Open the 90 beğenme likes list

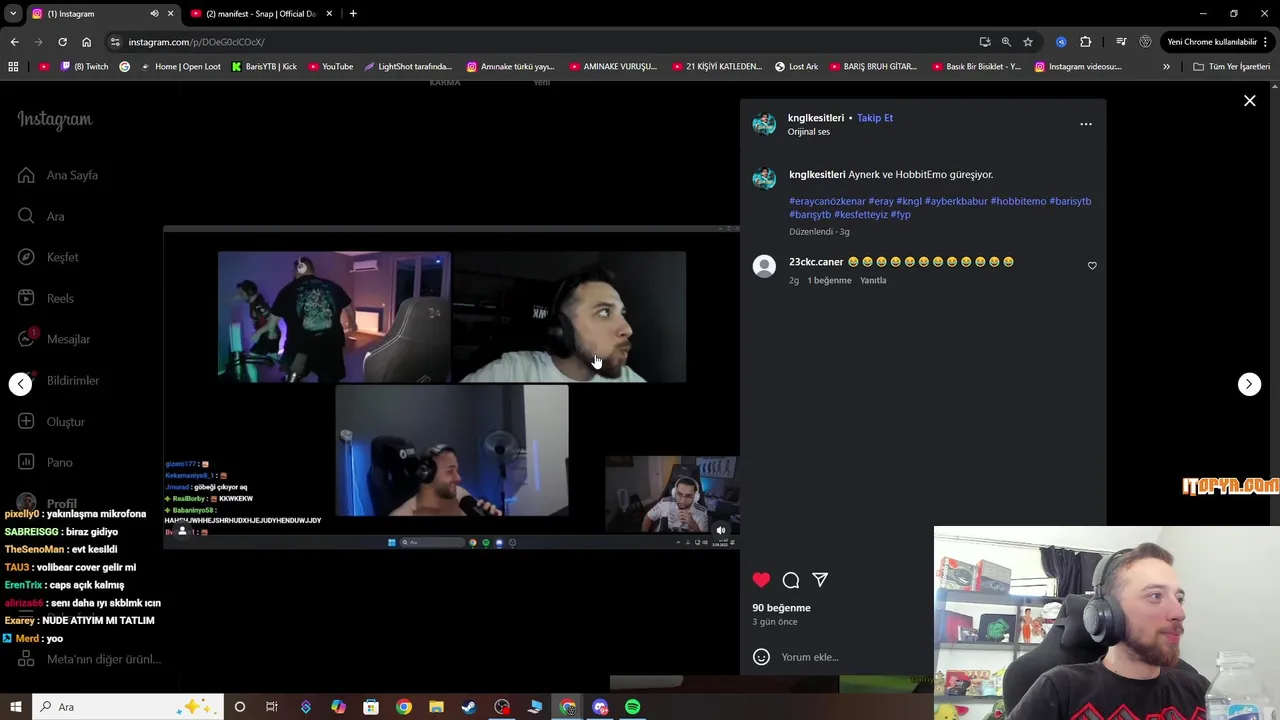[x=781, y=608]
